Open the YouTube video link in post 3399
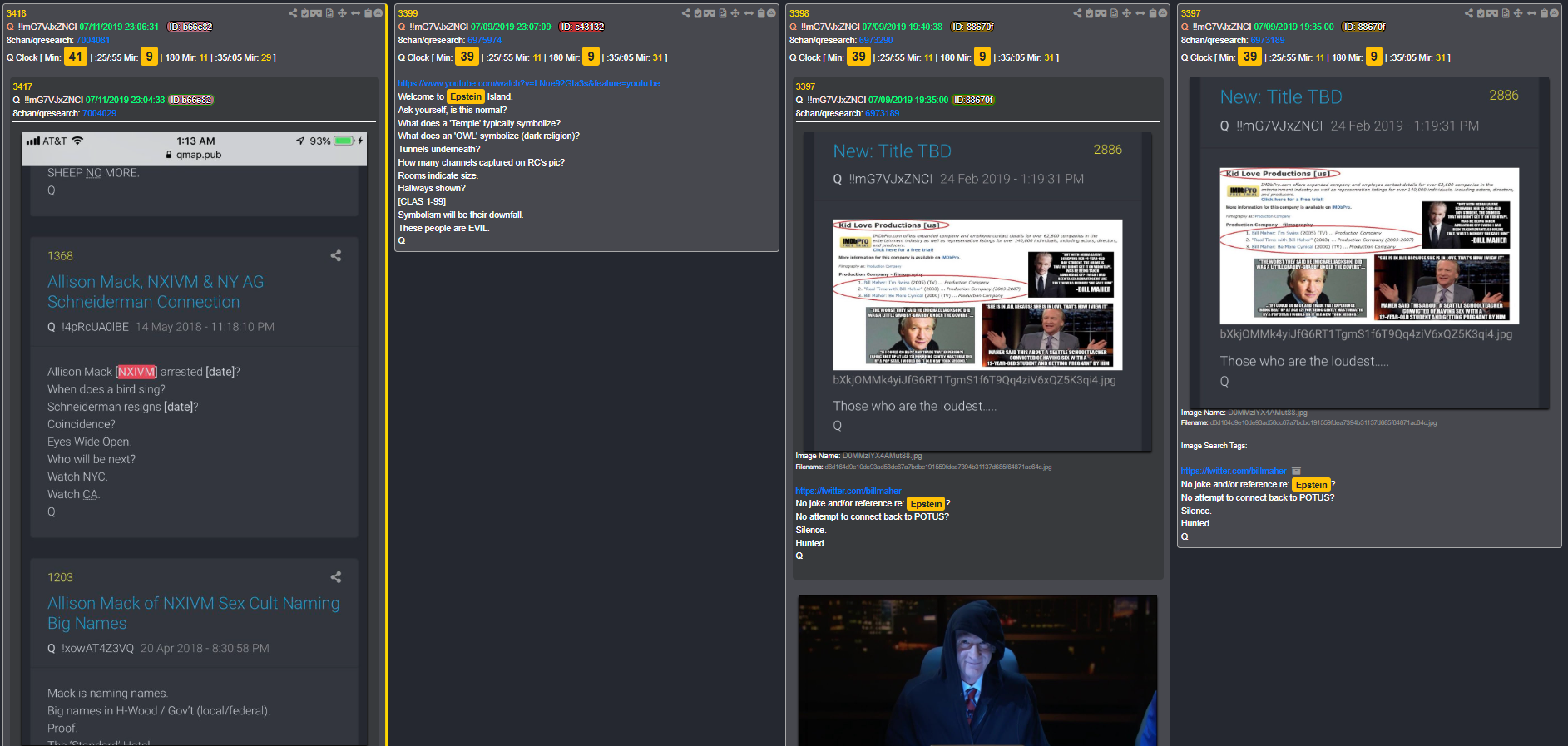Screen dimensions: 1568x746 coord(529,83)
